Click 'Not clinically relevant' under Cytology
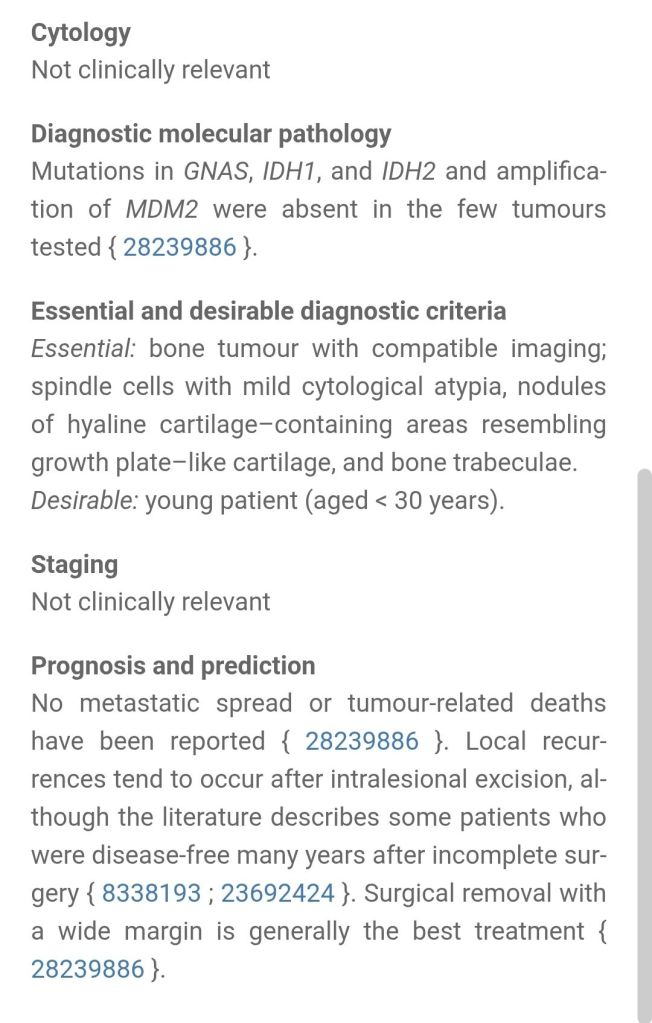652x1023 pixels. click(x=151, y=69)
